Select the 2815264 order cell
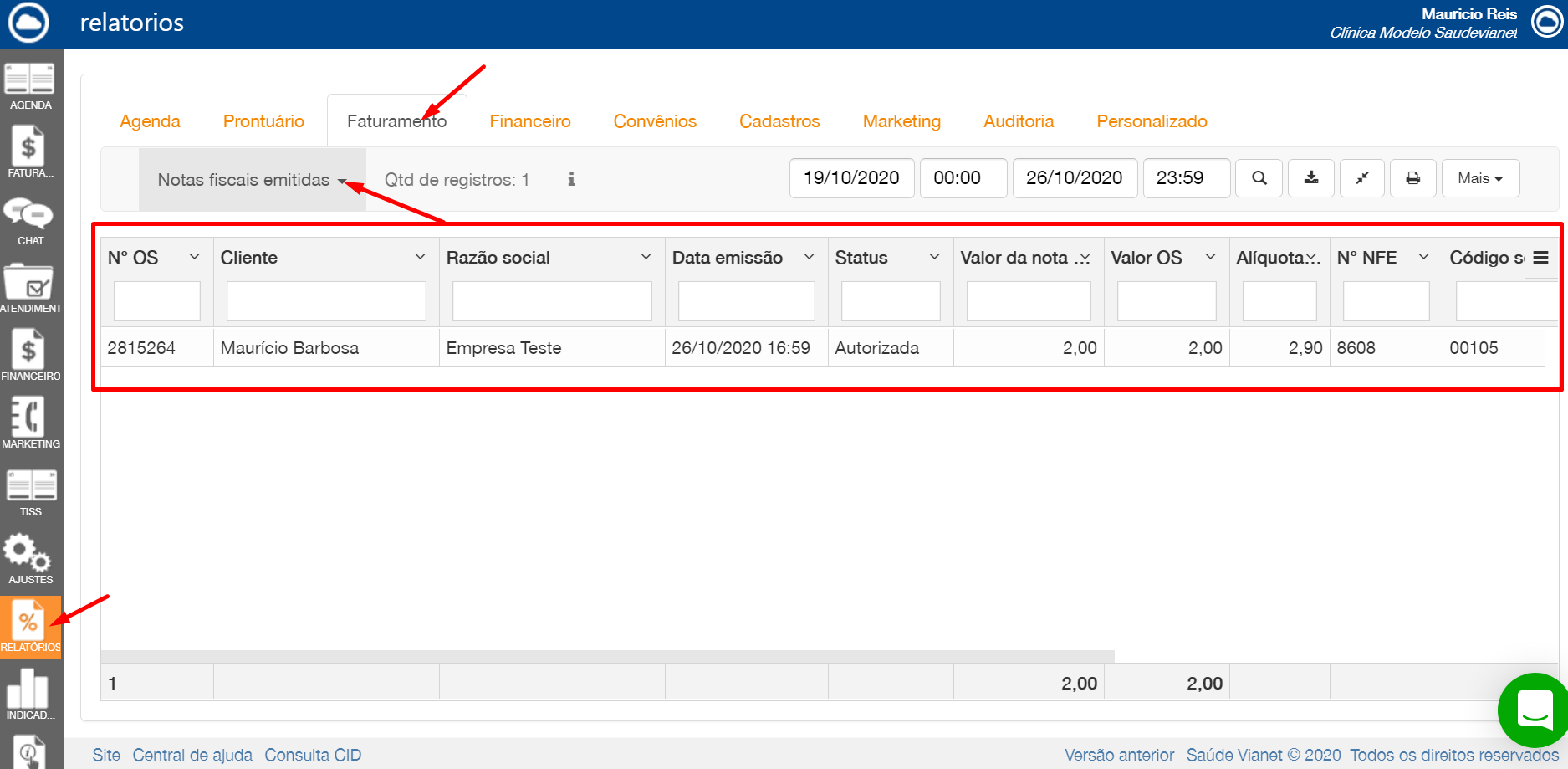This screenshot has width=1568, height=769. (x=156, y=348)
